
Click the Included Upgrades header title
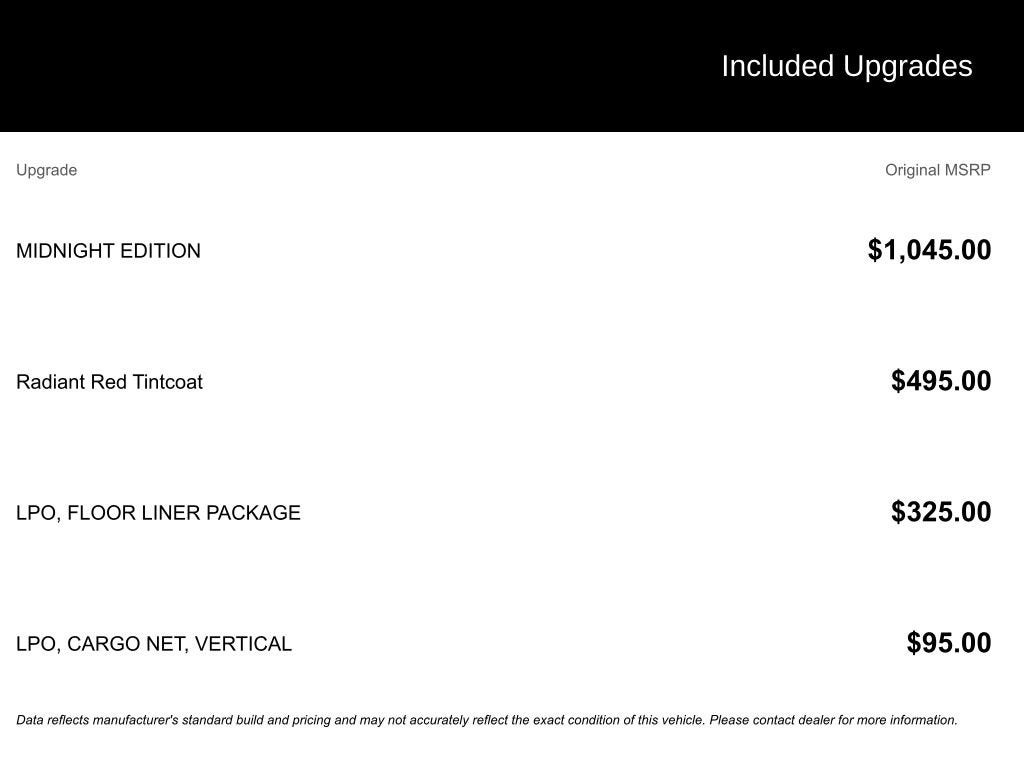(x=846, y=67)
